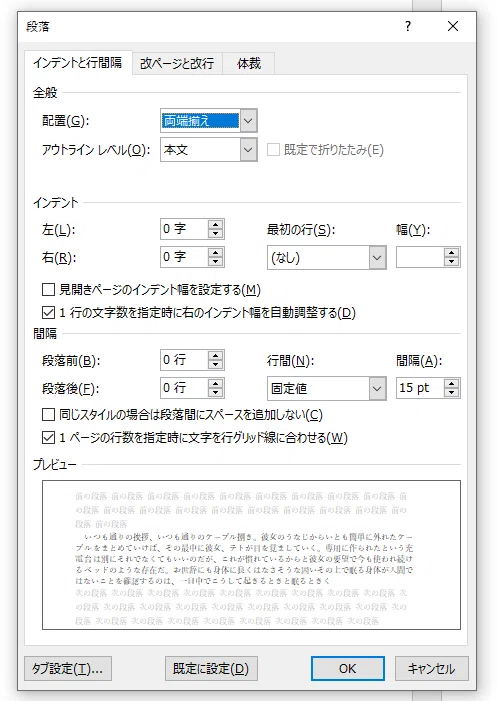Click the 間隔 field showing 15 pt
This screenshot has height=701, width=498.
(420, 388)
